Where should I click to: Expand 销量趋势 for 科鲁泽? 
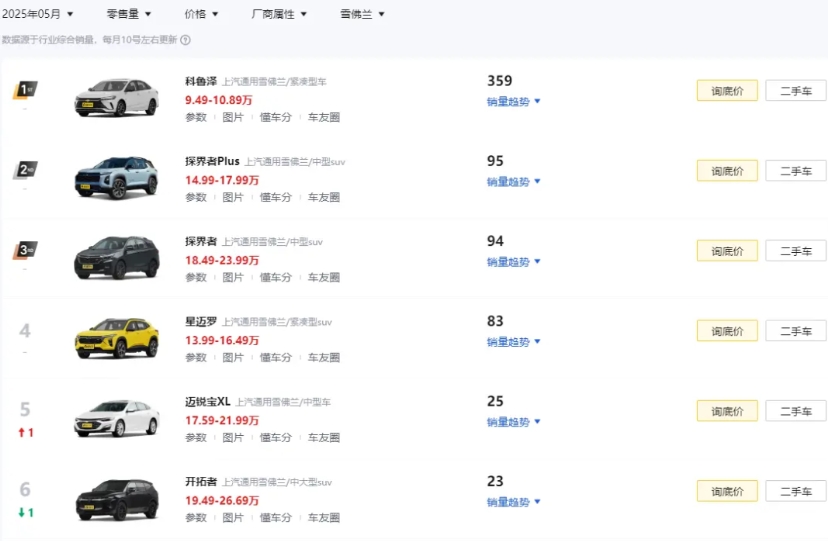coord(513,101)
